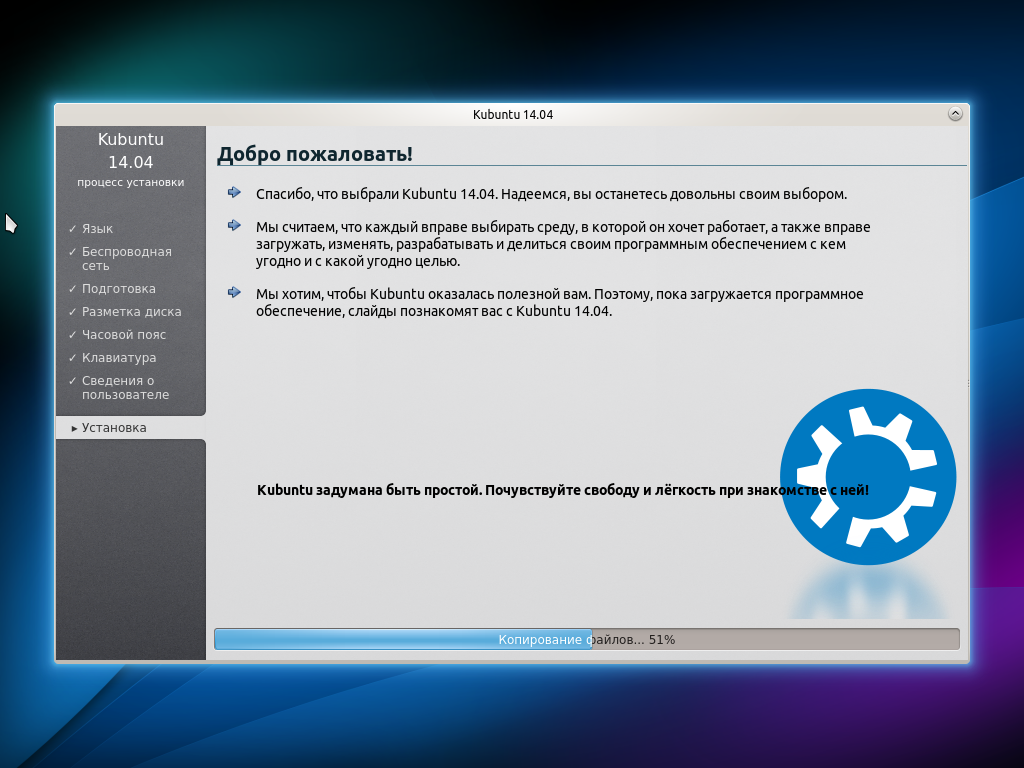Image resolution: width=1024 pixels, height=768 pixels.
Task: Click the arrow bullet beside 'Спасибо, что выбрали'
Action: click(x=234, y=192)
